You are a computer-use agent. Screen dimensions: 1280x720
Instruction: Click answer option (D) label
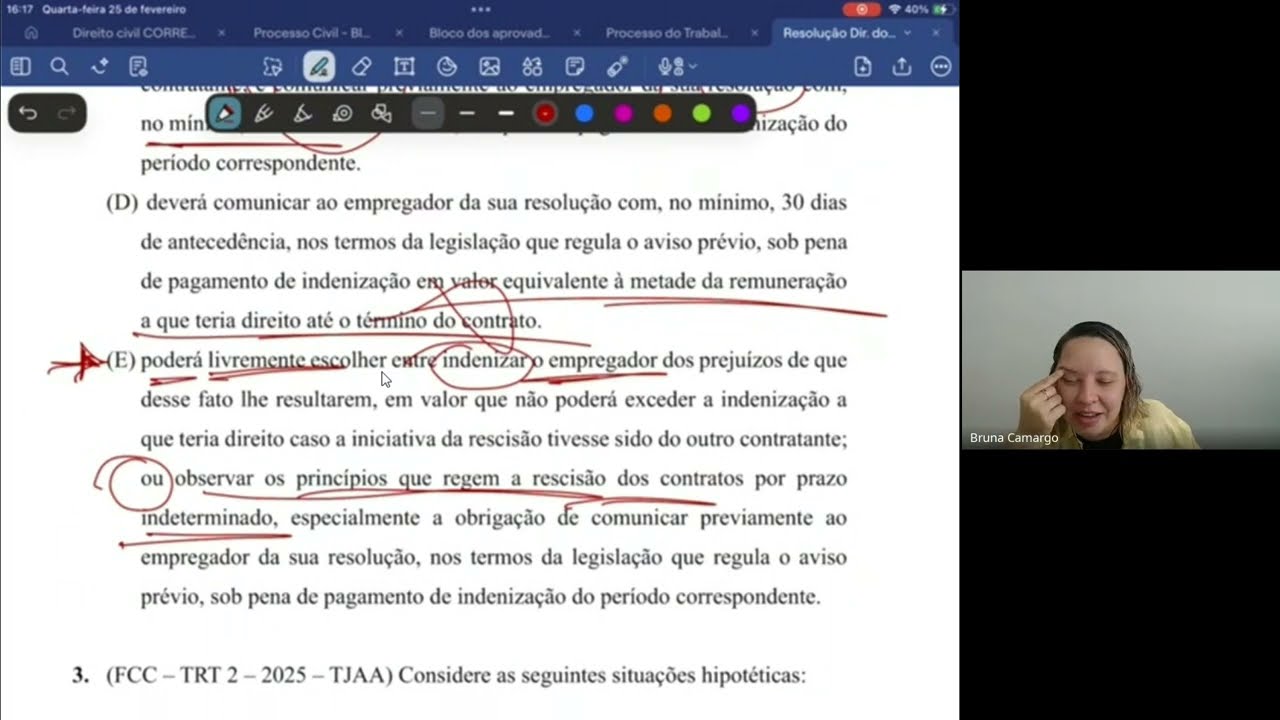121,203
